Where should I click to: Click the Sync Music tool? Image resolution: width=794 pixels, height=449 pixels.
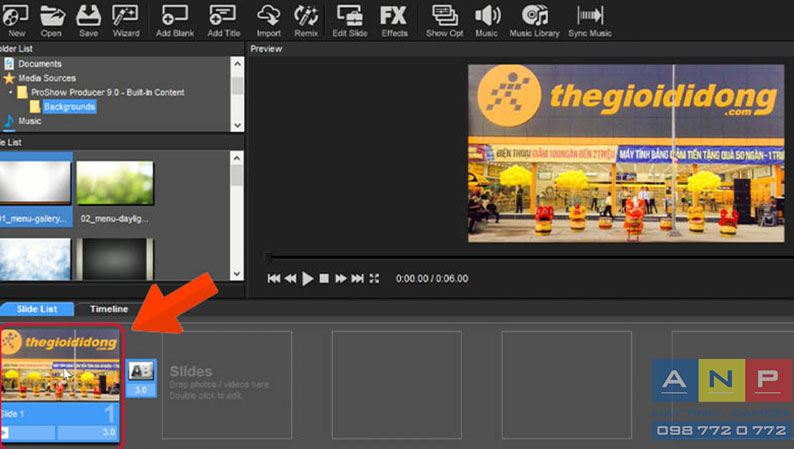pos(590,20)
